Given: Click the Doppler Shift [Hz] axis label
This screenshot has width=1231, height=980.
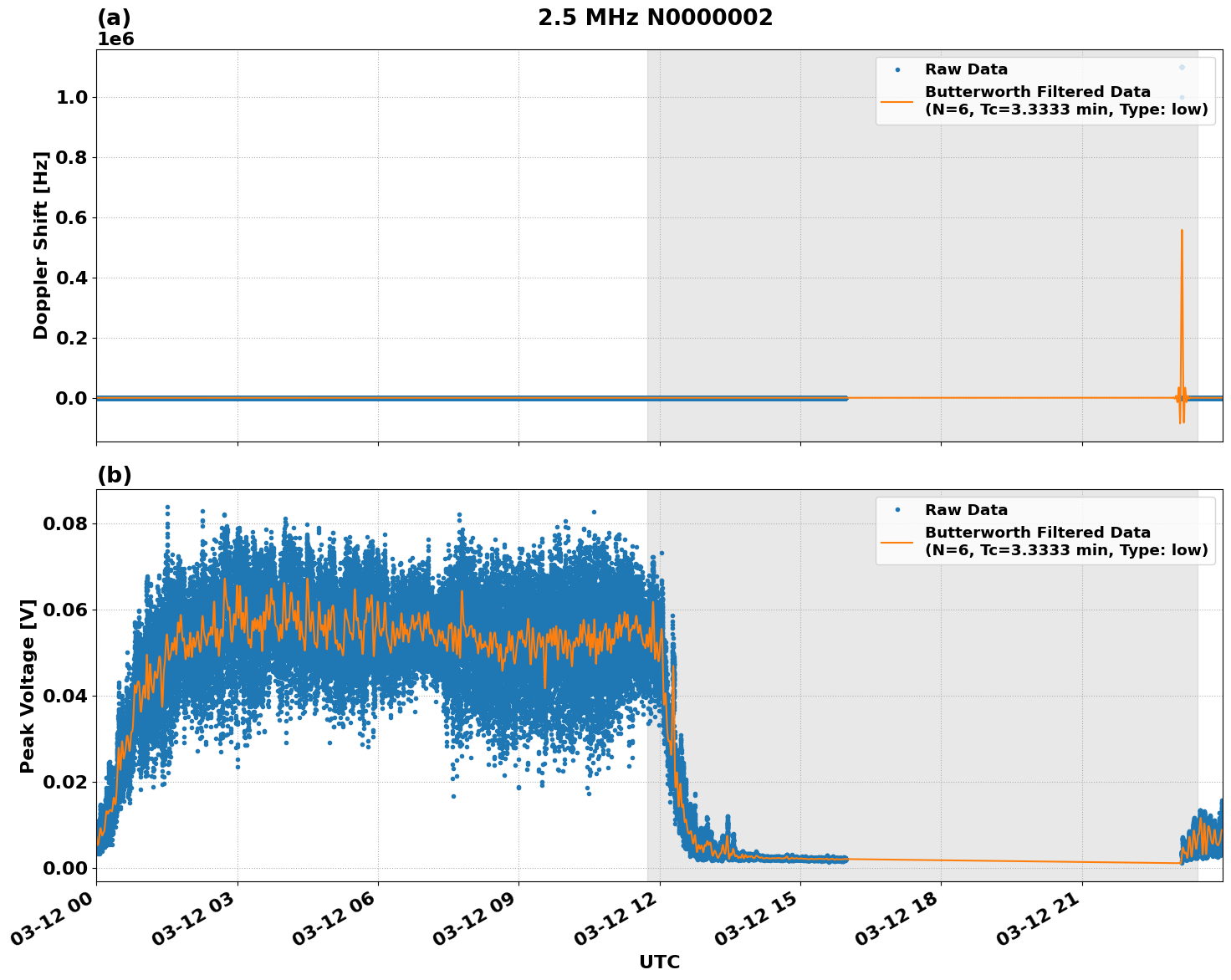Looking at the screenshot, I should [40, 246].
